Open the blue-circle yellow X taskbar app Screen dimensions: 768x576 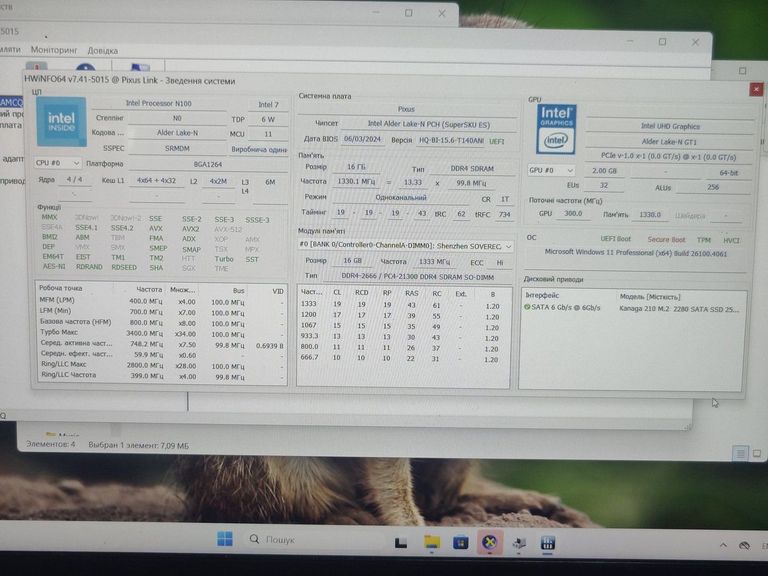click(490, 542)
